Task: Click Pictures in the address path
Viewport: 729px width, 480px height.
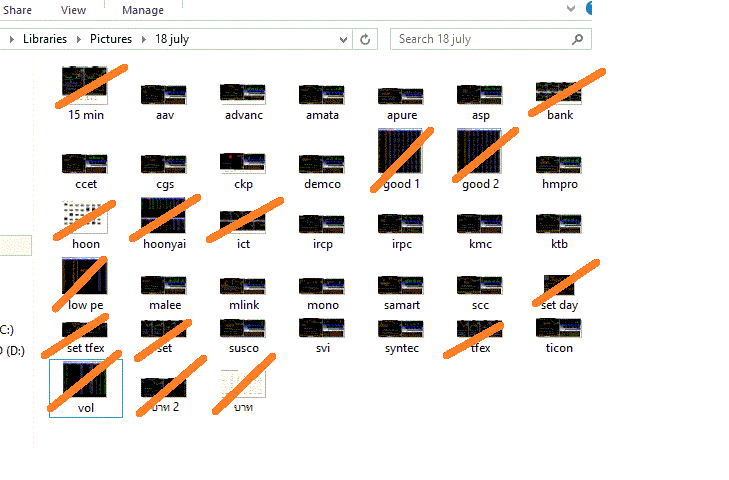Action: tap(111, 39)
